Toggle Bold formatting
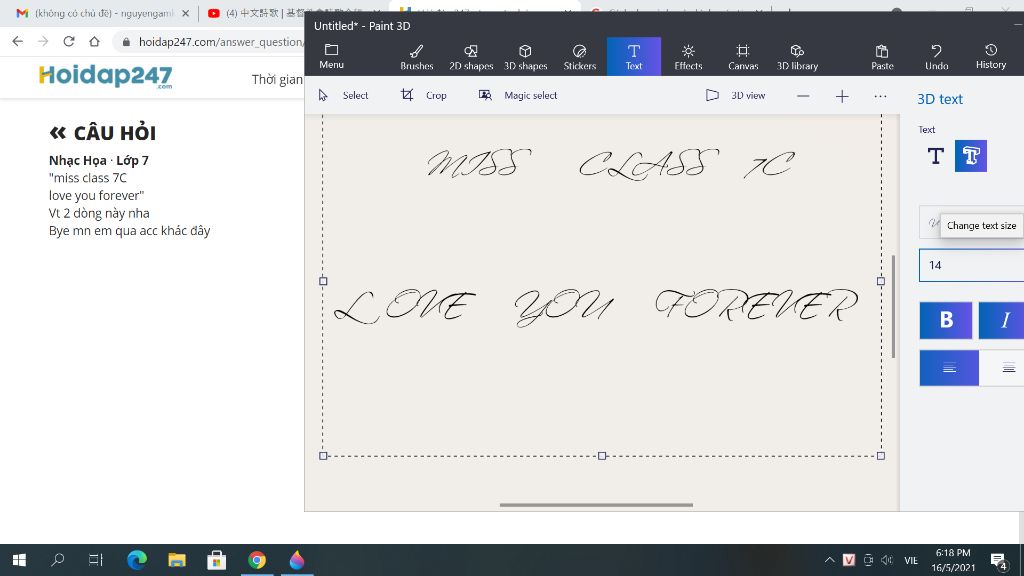1024x576 pixels. (x=946, y=320)
